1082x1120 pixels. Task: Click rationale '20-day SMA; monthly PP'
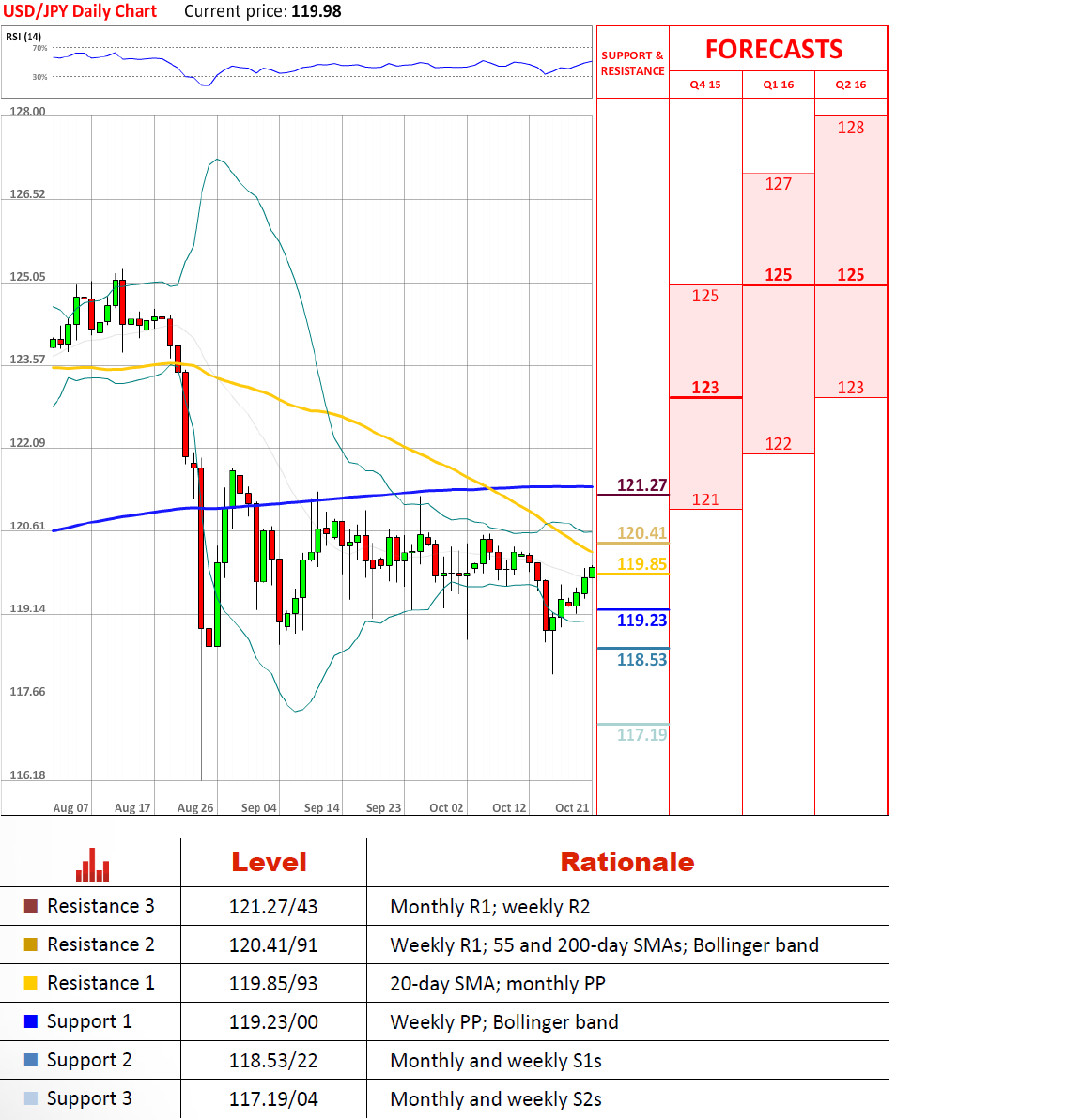click(498, 984)
